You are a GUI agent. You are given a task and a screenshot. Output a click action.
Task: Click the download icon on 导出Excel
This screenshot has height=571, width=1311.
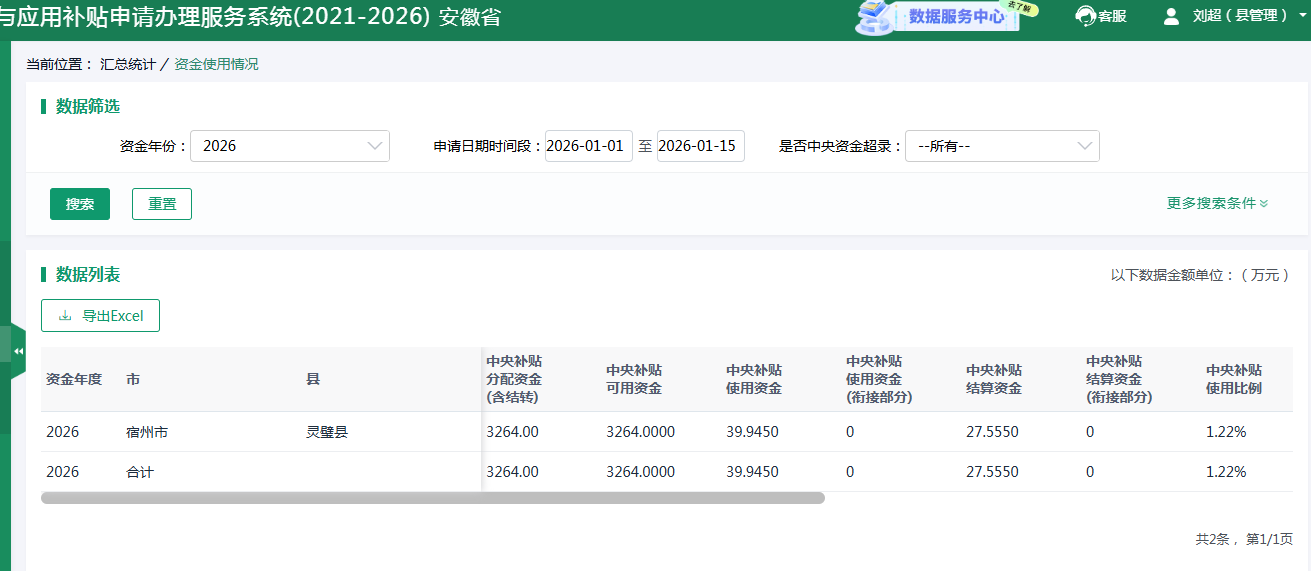tap(66, 316)
